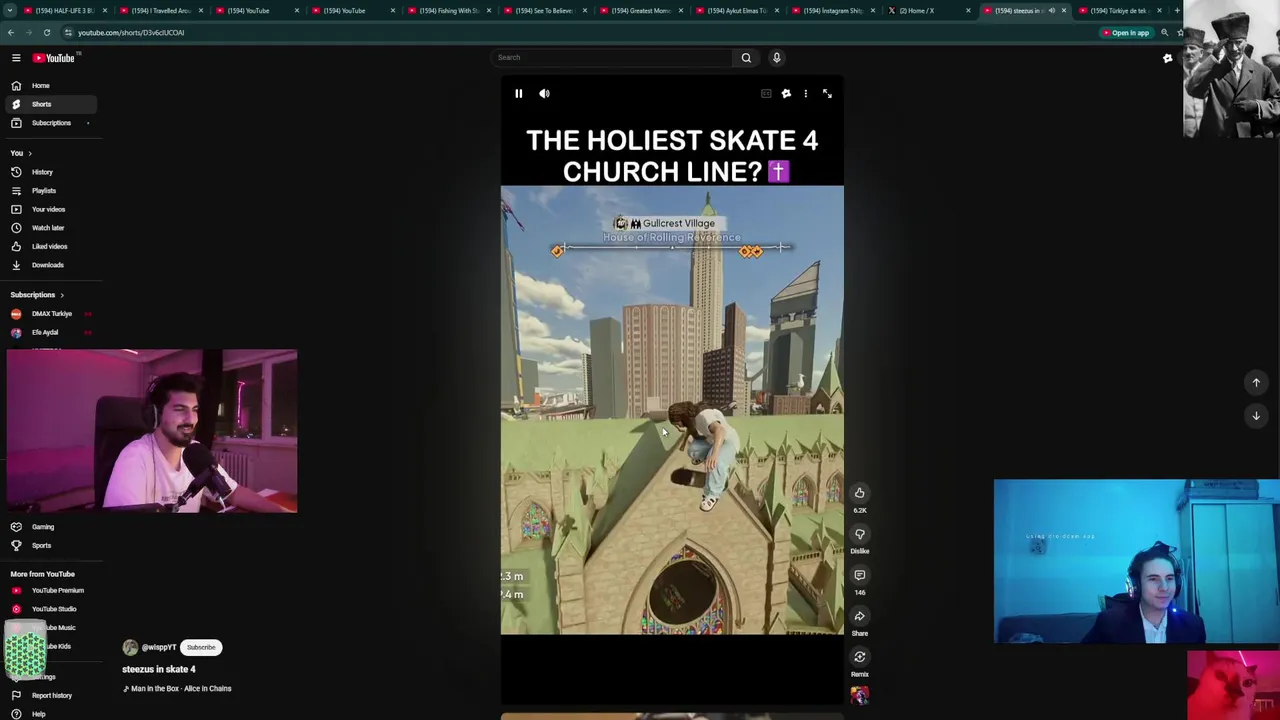Go back in browser history
The width and height of the screenshot is (1280, 720).
11,32
